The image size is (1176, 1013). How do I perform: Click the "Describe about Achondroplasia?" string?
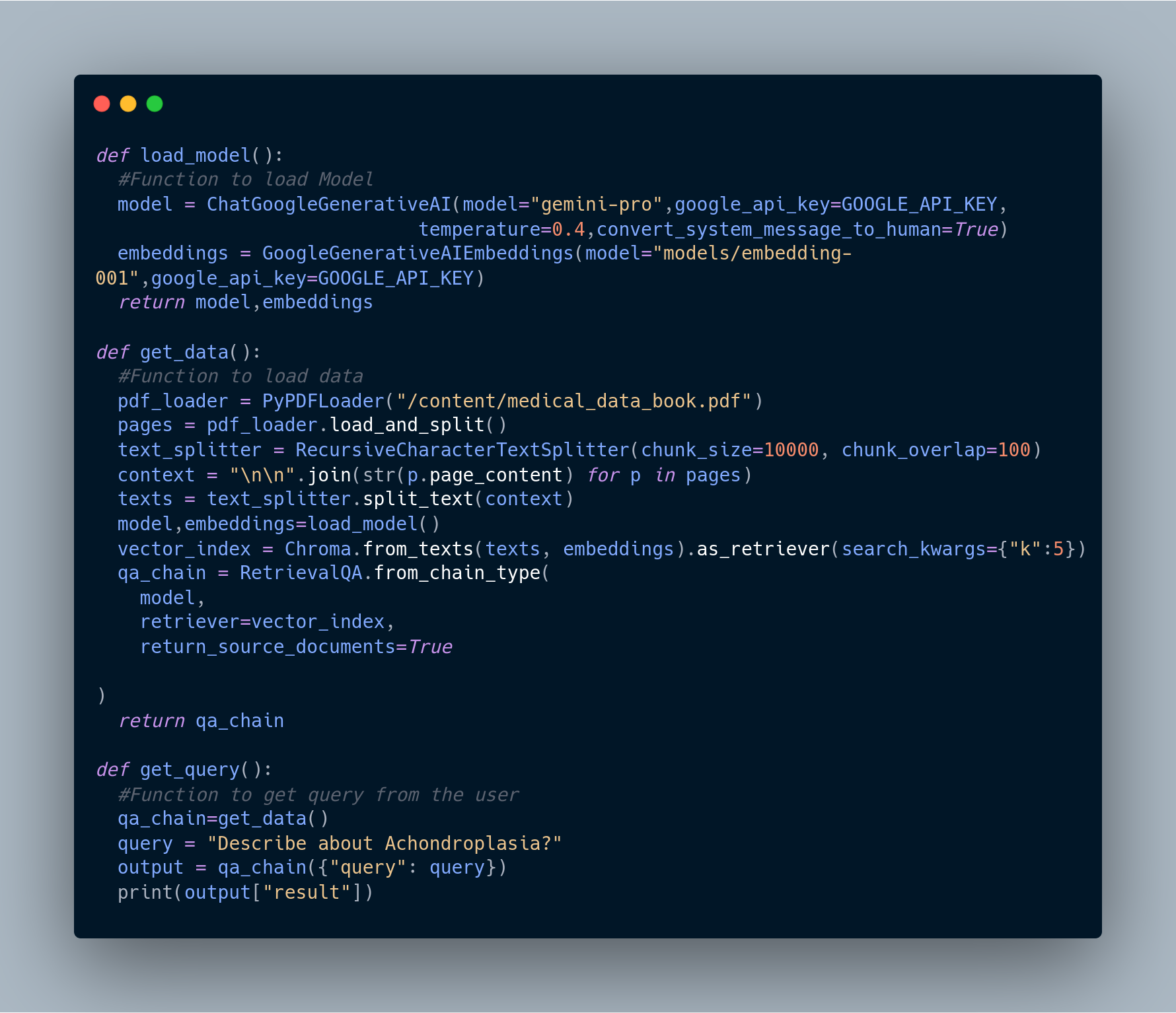click(x=385, y=844)
